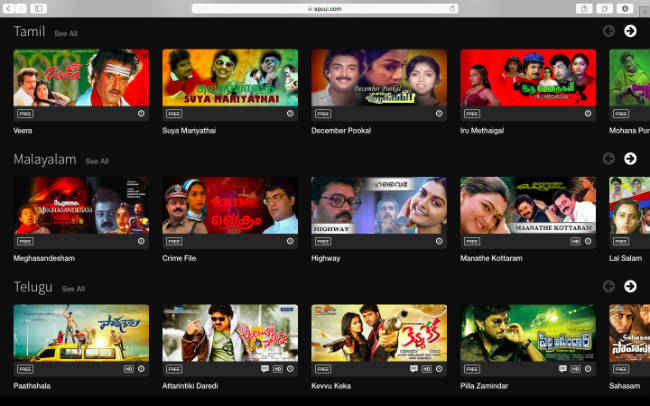
Task: Click the clock icon on Iru Methaigal card
Action: click(x=588, y=113)
